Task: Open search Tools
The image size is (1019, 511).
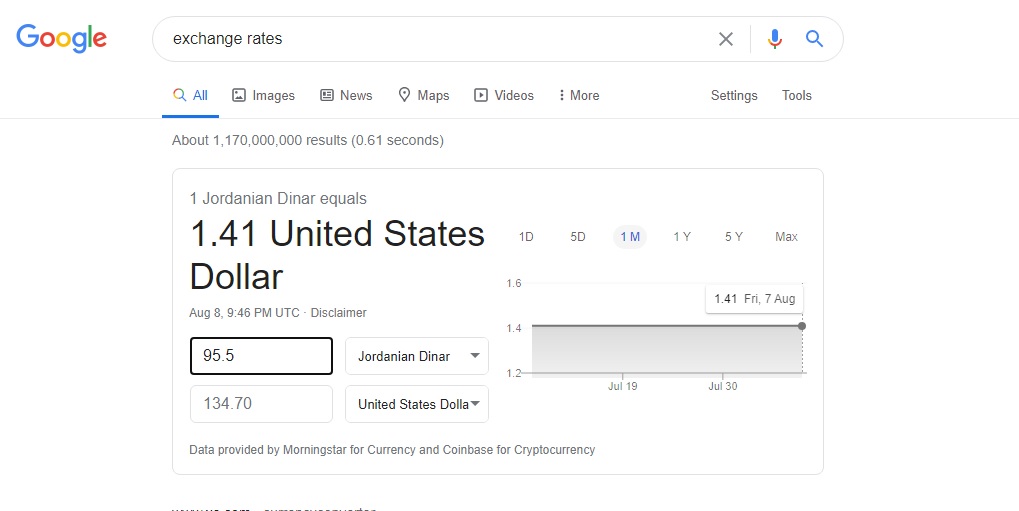Action: (x=797, y=96)
